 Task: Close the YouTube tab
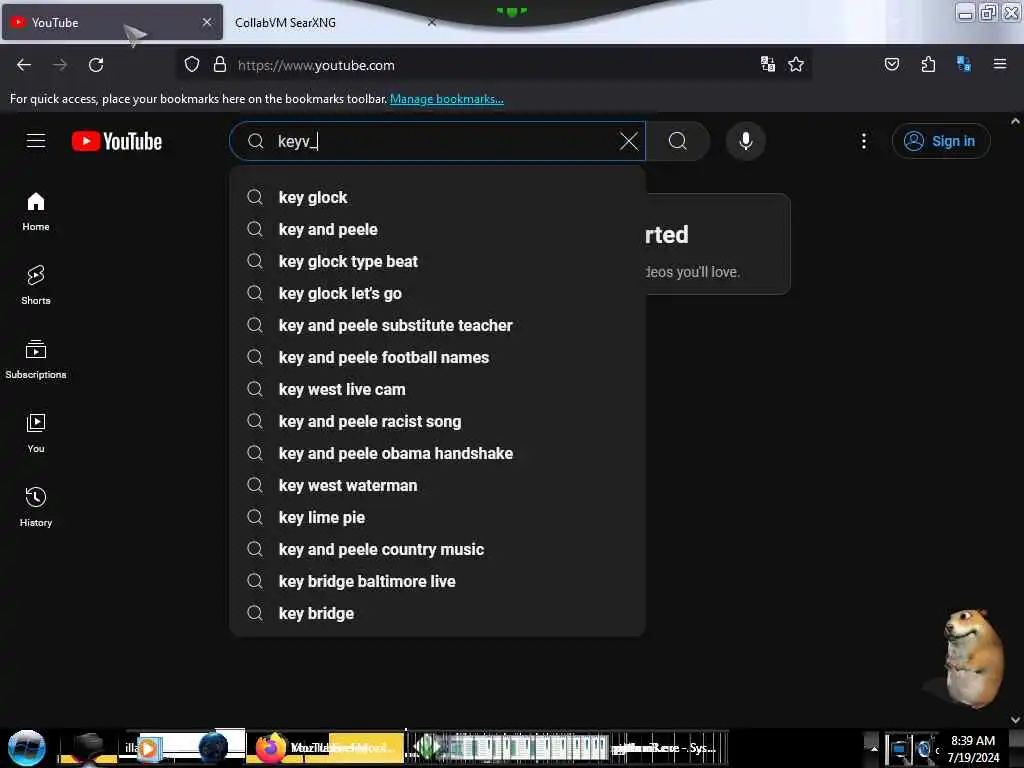(206, 22)
